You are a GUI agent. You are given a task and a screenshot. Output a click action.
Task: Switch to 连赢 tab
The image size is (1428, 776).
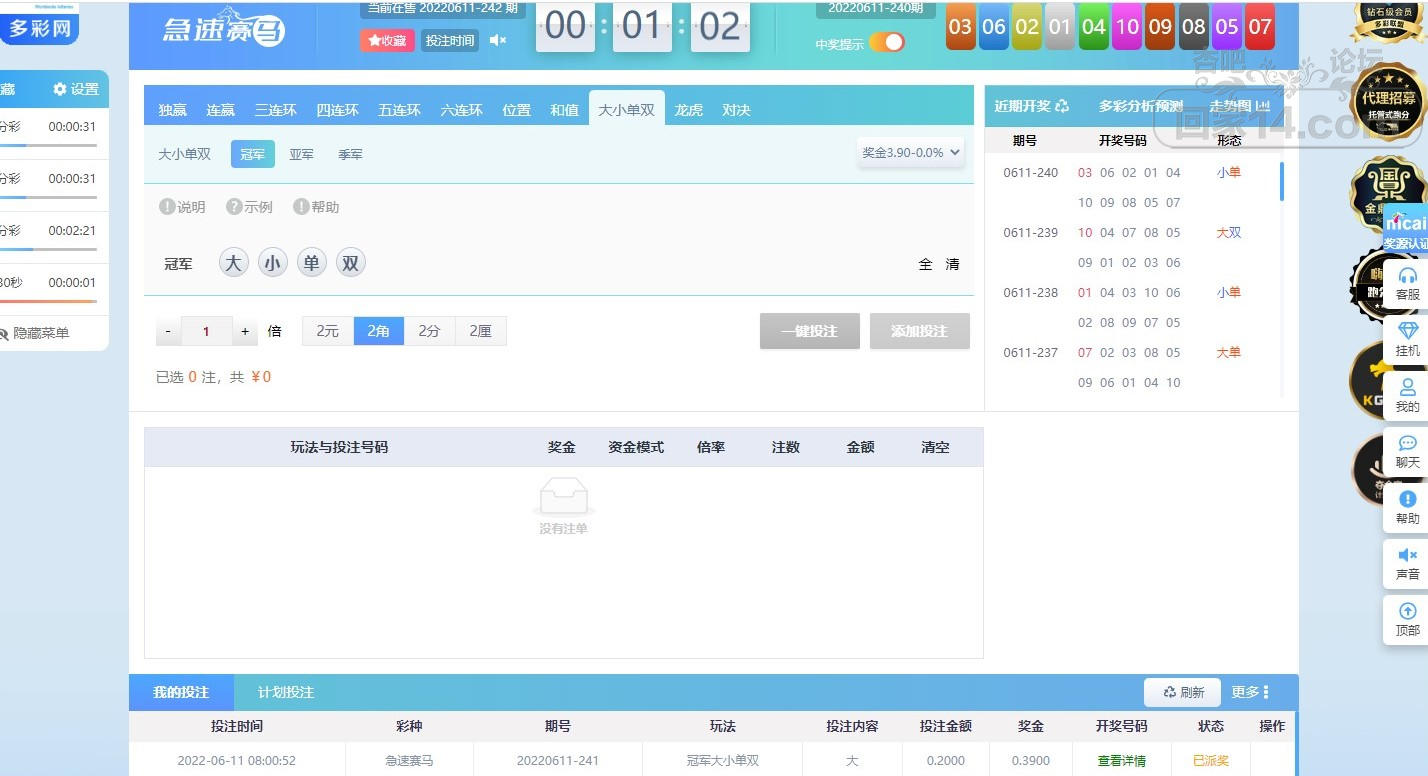(220, 110)
